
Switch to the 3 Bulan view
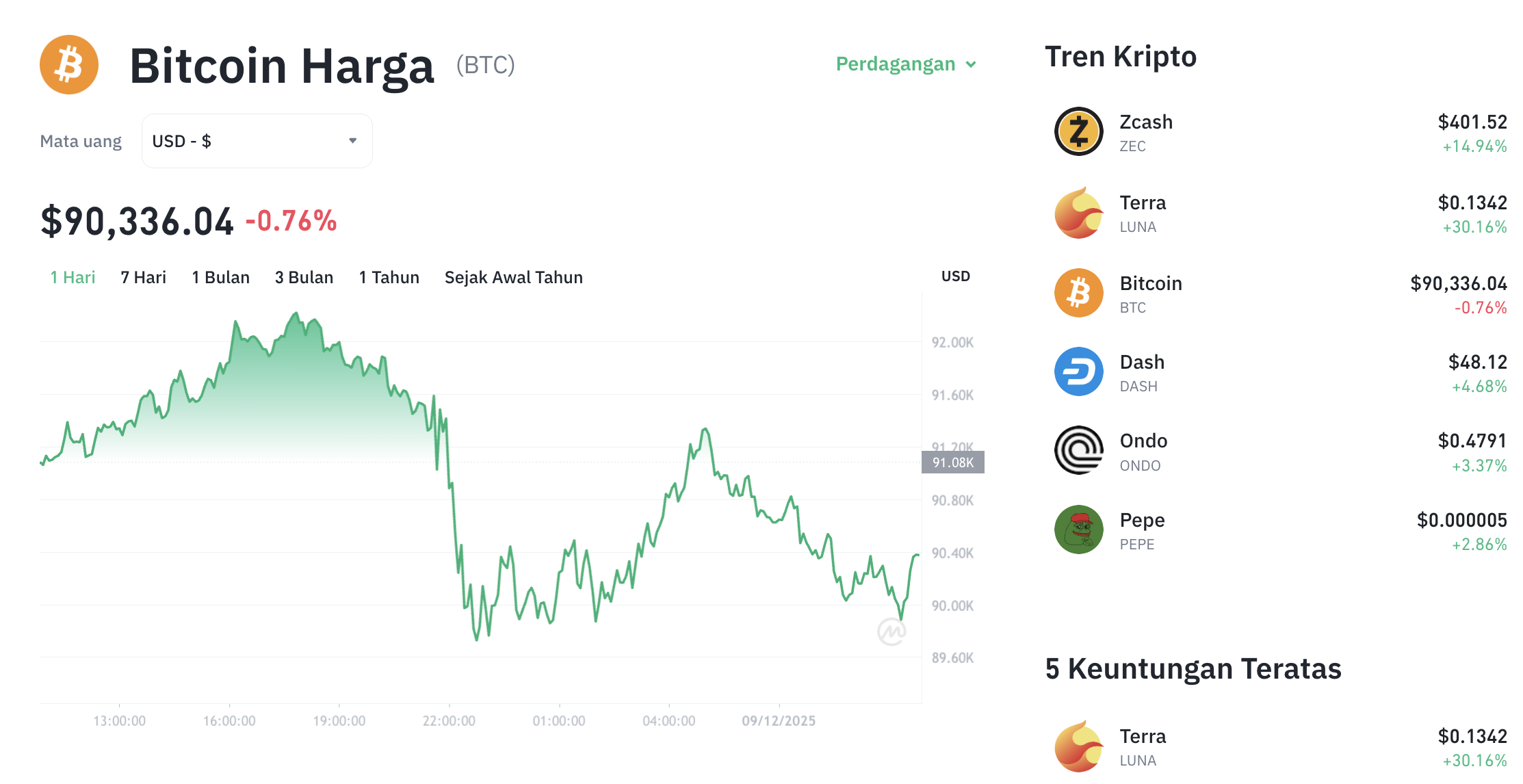pos(304,277)
